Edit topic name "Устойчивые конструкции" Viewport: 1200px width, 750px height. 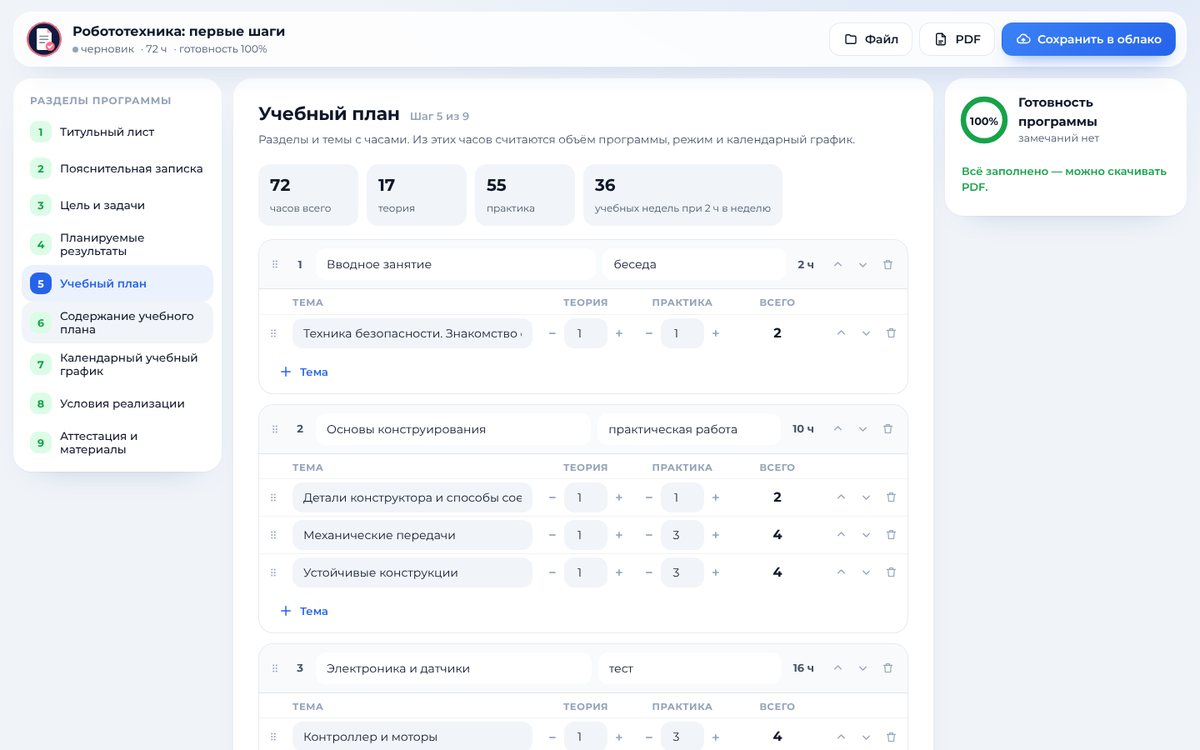412,573
